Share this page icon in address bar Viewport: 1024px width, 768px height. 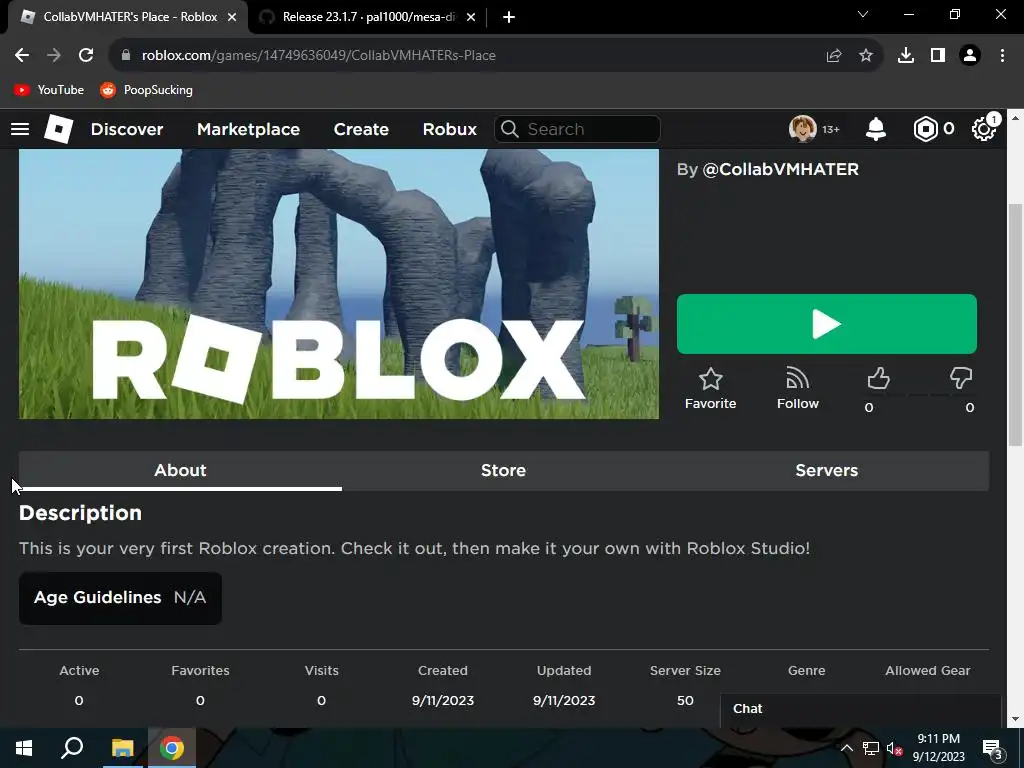833,55
